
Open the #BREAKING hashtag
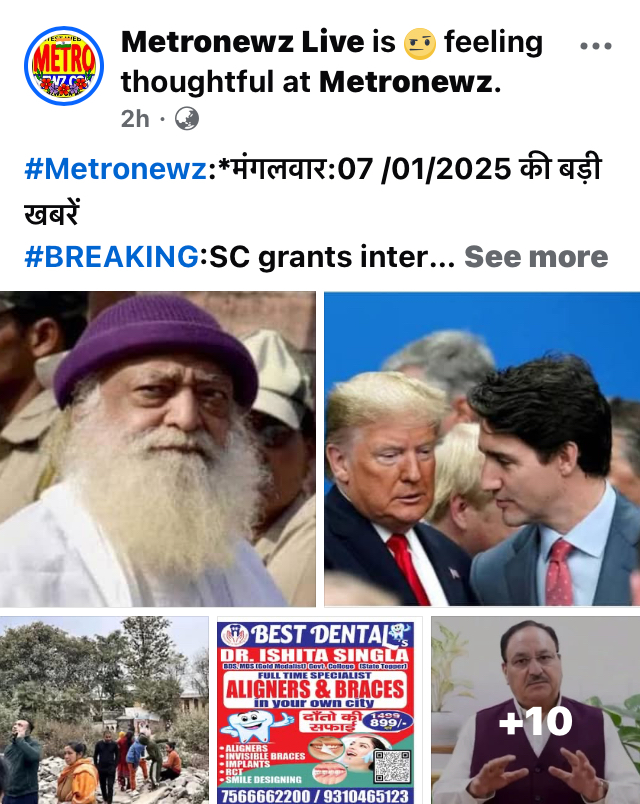[x=112, y=256]
